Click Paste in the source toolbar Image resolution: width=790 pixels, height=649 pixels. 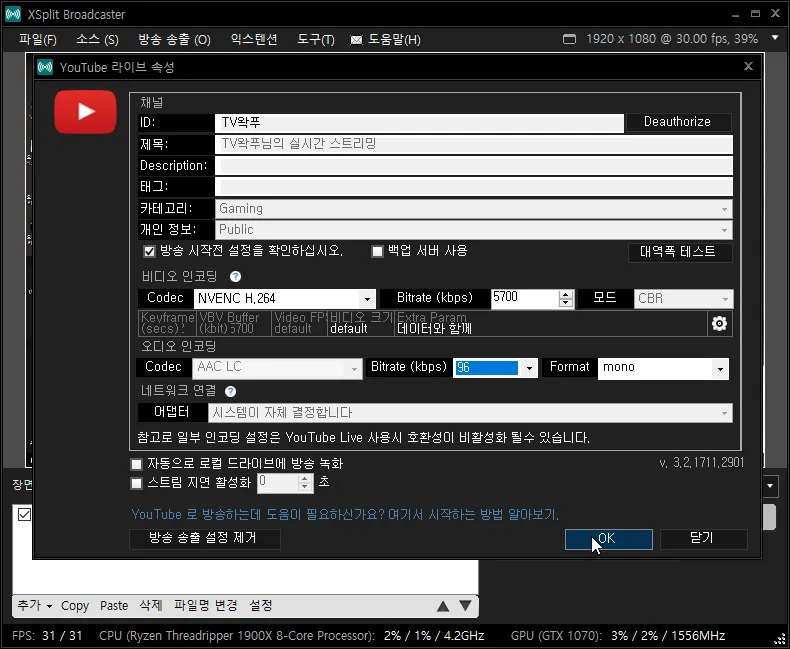click(x=114, y=606)
